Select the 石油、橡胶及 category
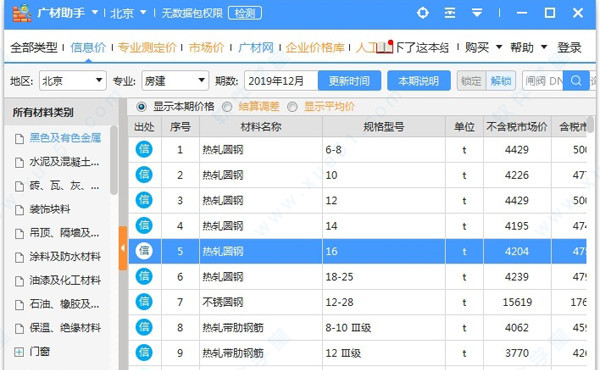The width and height of the screenshot is (600, 370). (x=64, y=304)
